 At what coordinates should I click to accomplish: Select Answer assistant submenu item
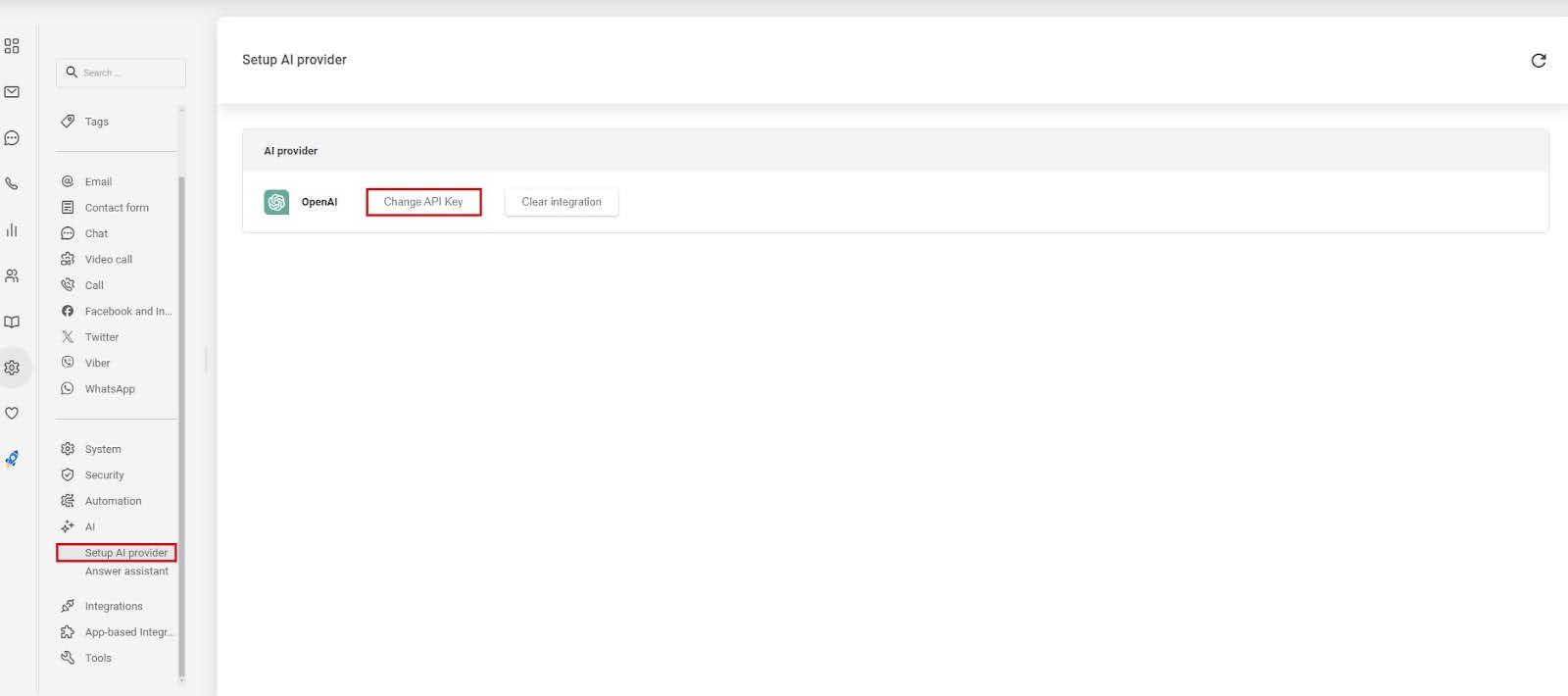(x=126, y=572)
